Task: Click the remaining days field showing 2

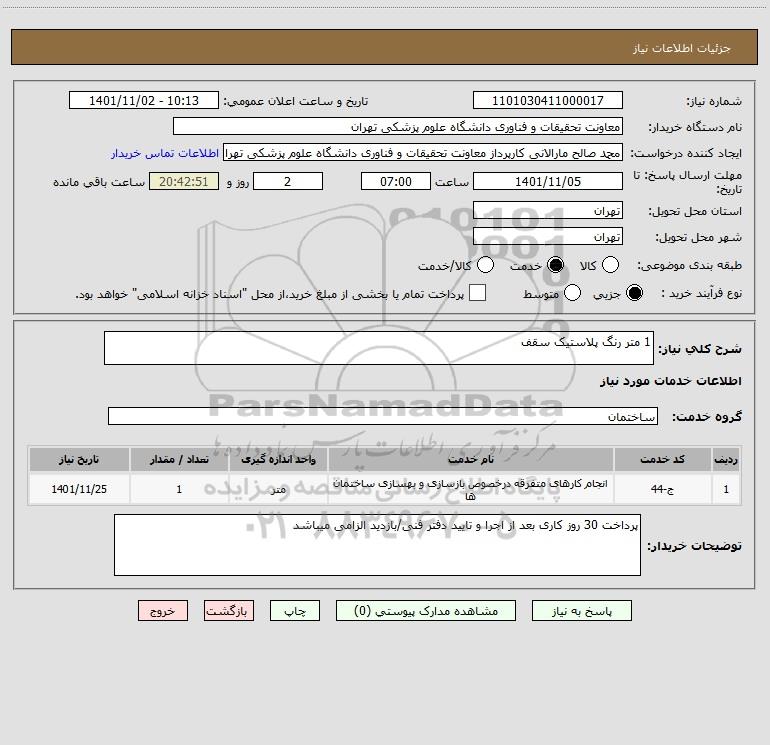Action: click(x=288, y=181)
